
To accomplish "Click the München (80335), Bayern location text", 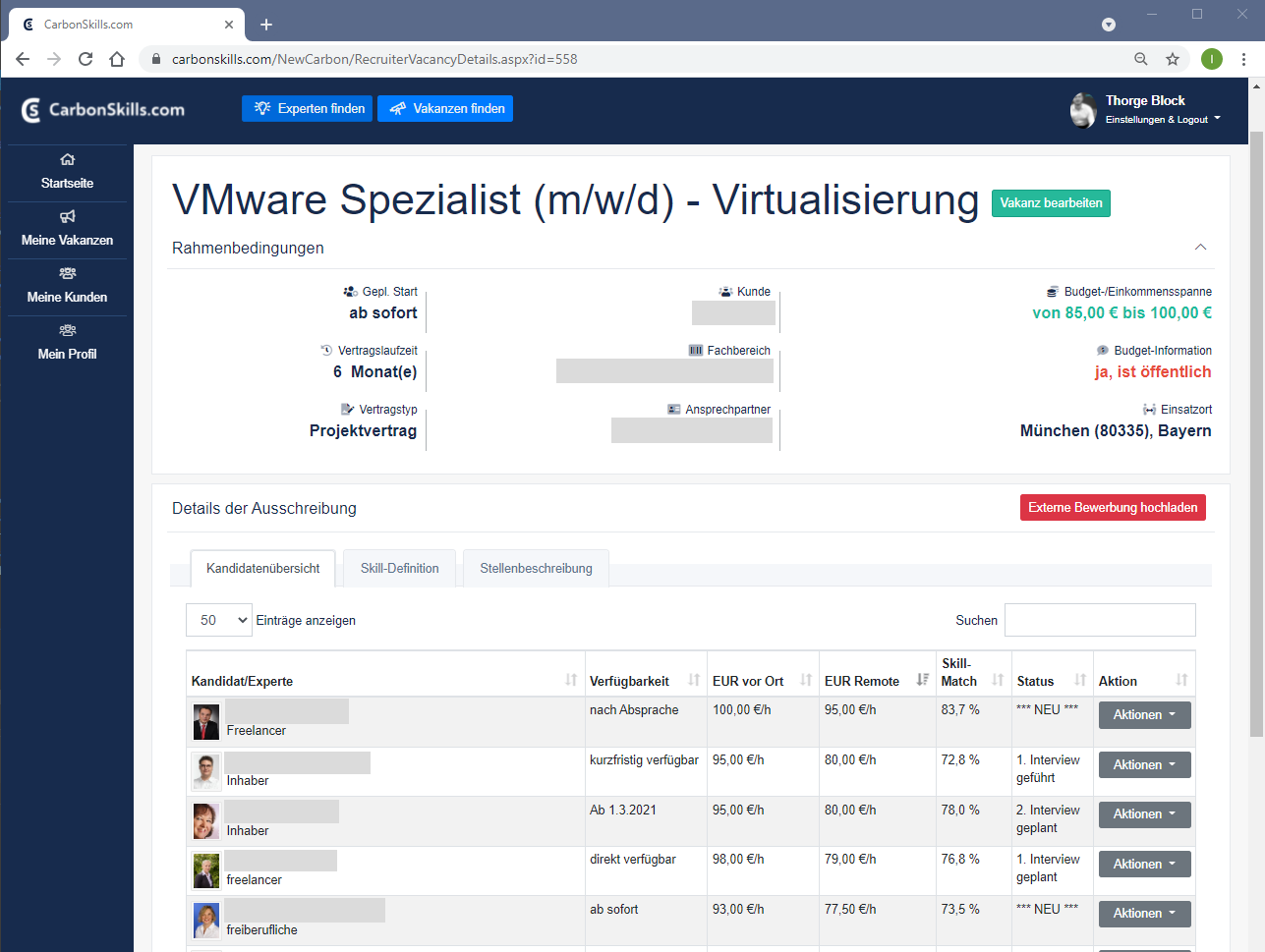I will click(1116, 430).
